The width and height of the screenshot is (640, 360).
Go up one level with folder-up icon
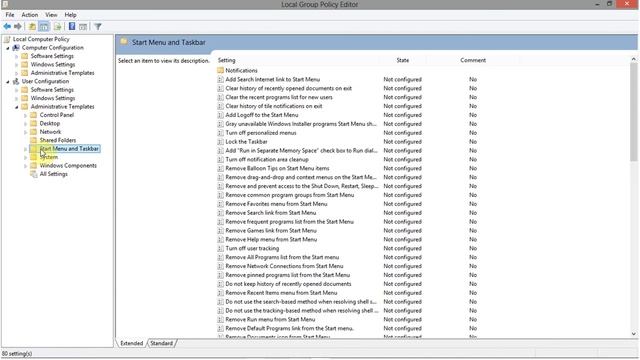pos(32,27)
